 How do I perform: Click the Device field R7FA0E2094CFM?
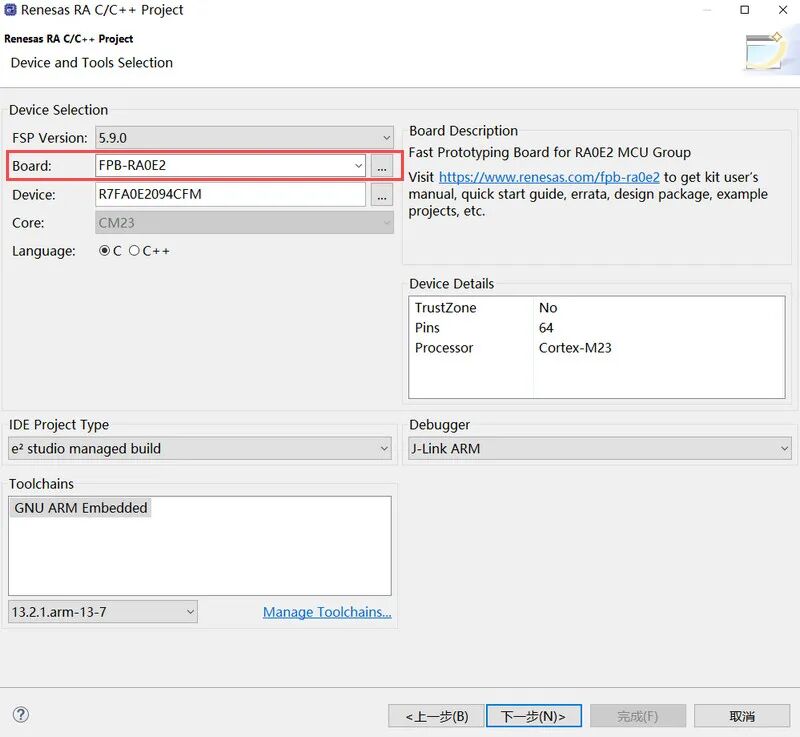click(231, 194)
